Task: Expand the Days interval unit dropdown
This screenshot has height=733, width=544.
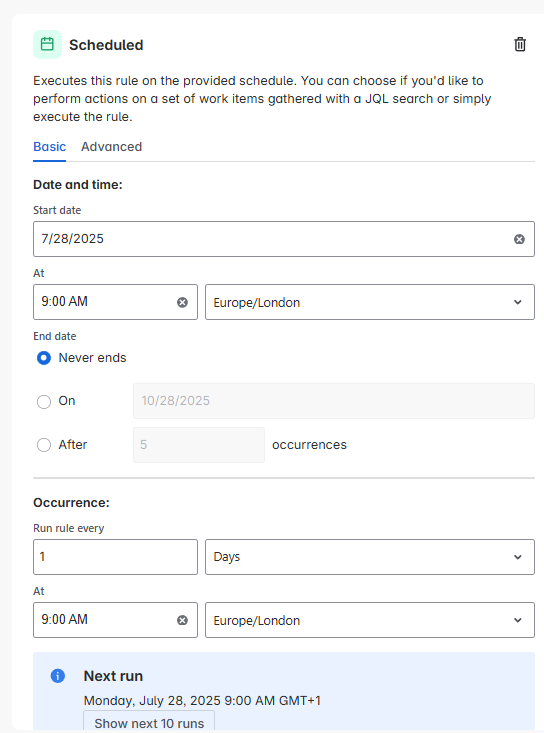Action: (x=370, y=557)
